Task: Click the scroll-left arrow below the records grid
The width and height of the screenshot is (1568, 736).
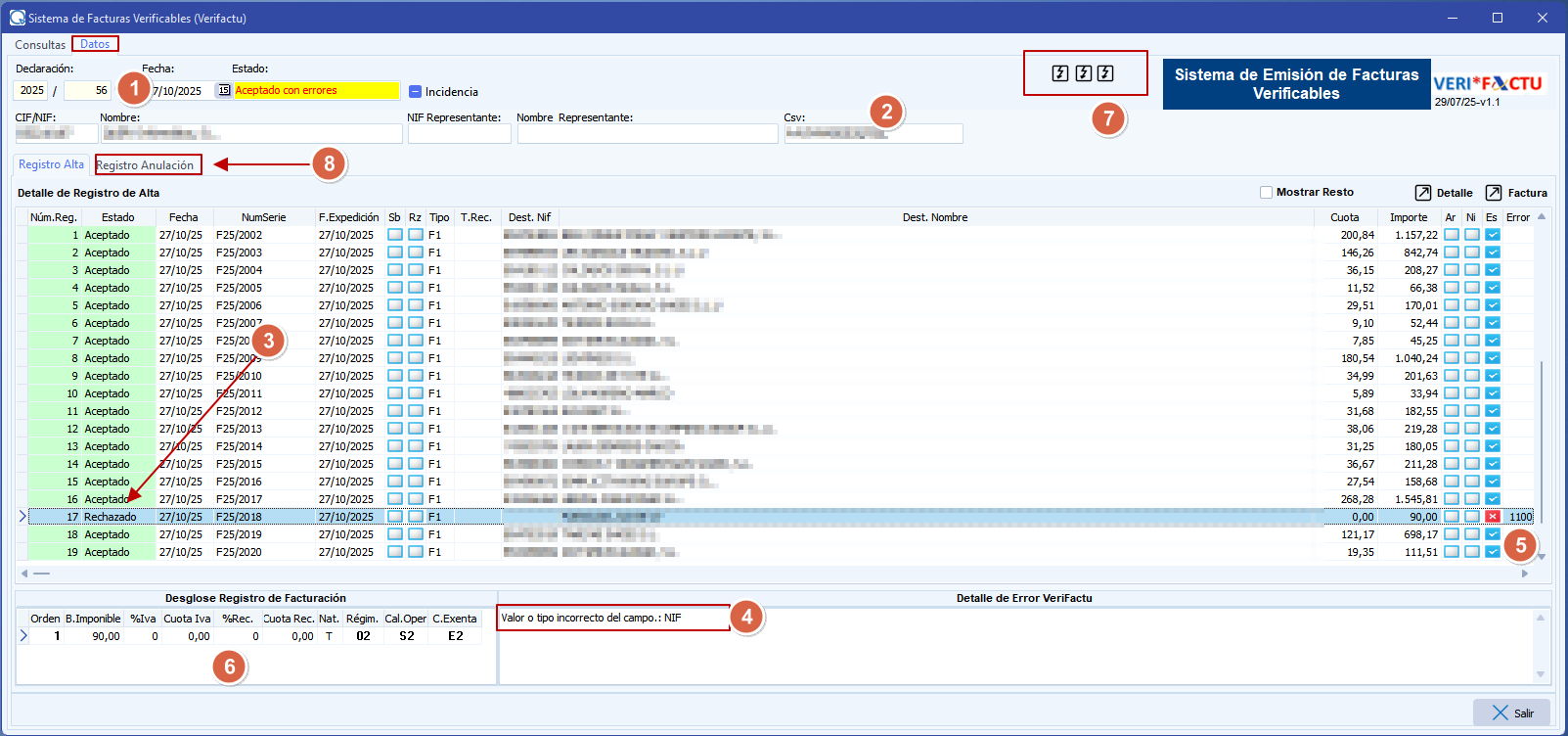Action: click(x=24, y=574)
